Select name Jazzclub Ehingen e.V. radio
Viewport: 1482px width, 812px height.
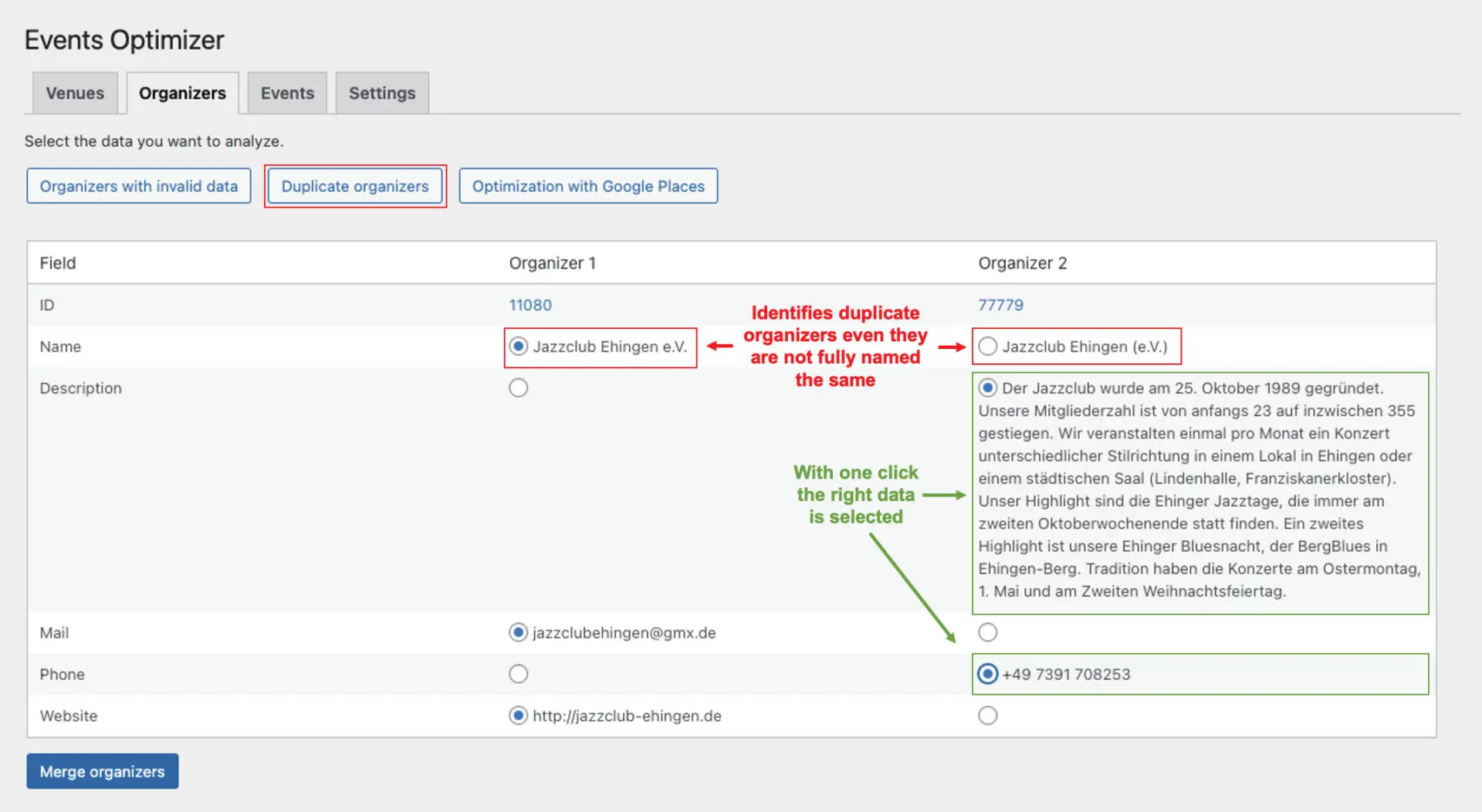tap(519, 347)
